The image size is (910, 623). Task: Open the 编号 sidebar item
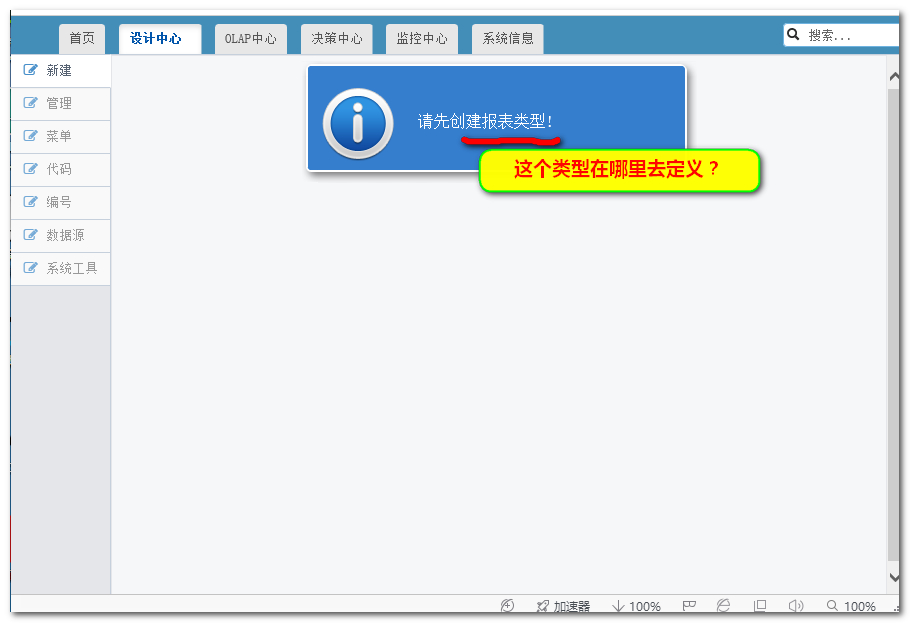point(60,203)
